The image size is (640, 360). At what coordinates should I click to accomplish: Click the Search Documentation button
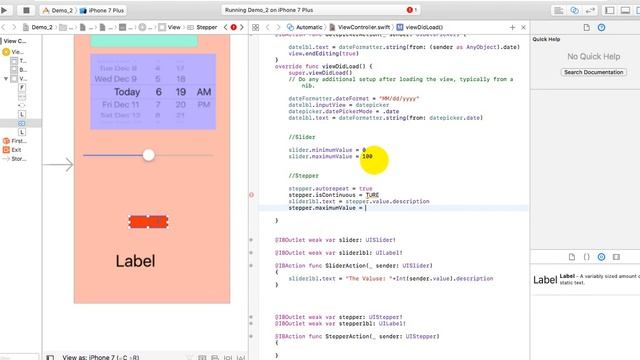tap(593, 72)
